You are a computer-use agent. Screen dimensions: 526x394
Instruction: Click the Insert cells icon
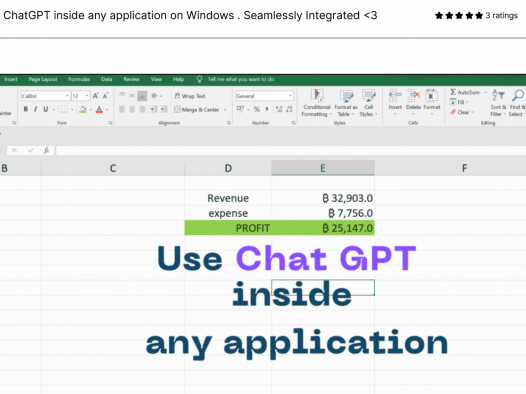point(395,96)
